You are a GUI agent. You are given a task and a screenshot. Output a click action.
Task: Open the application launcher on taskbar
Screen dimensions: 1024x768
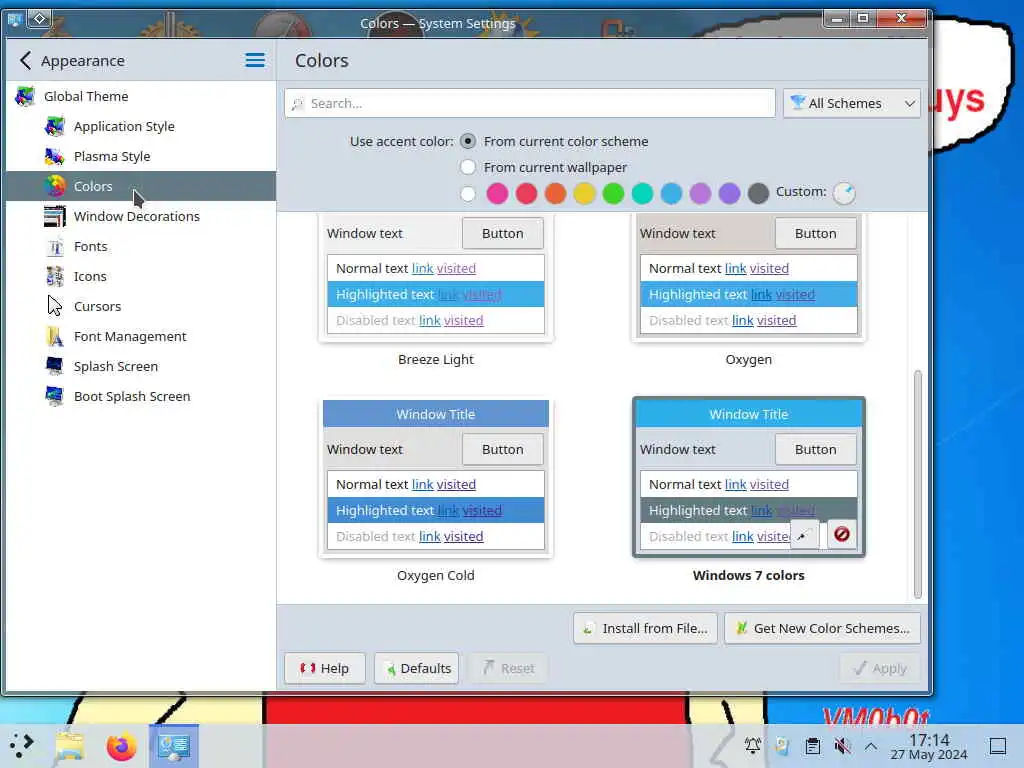click(x=22, y=745)
